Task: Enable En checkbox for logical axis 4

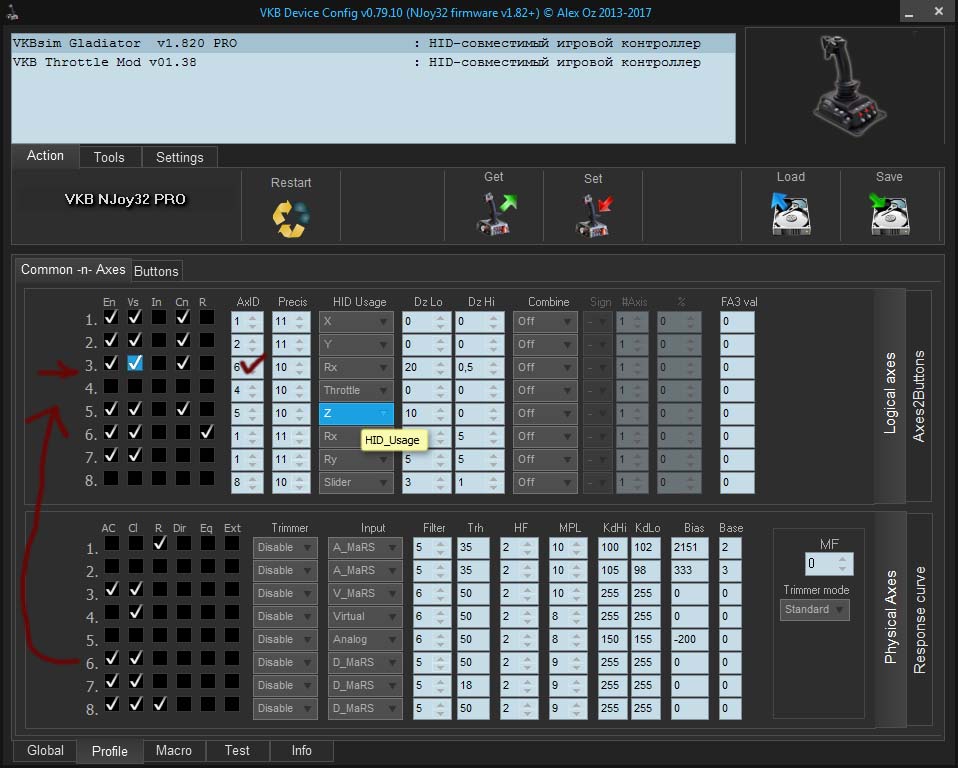Action: [111, 386]
